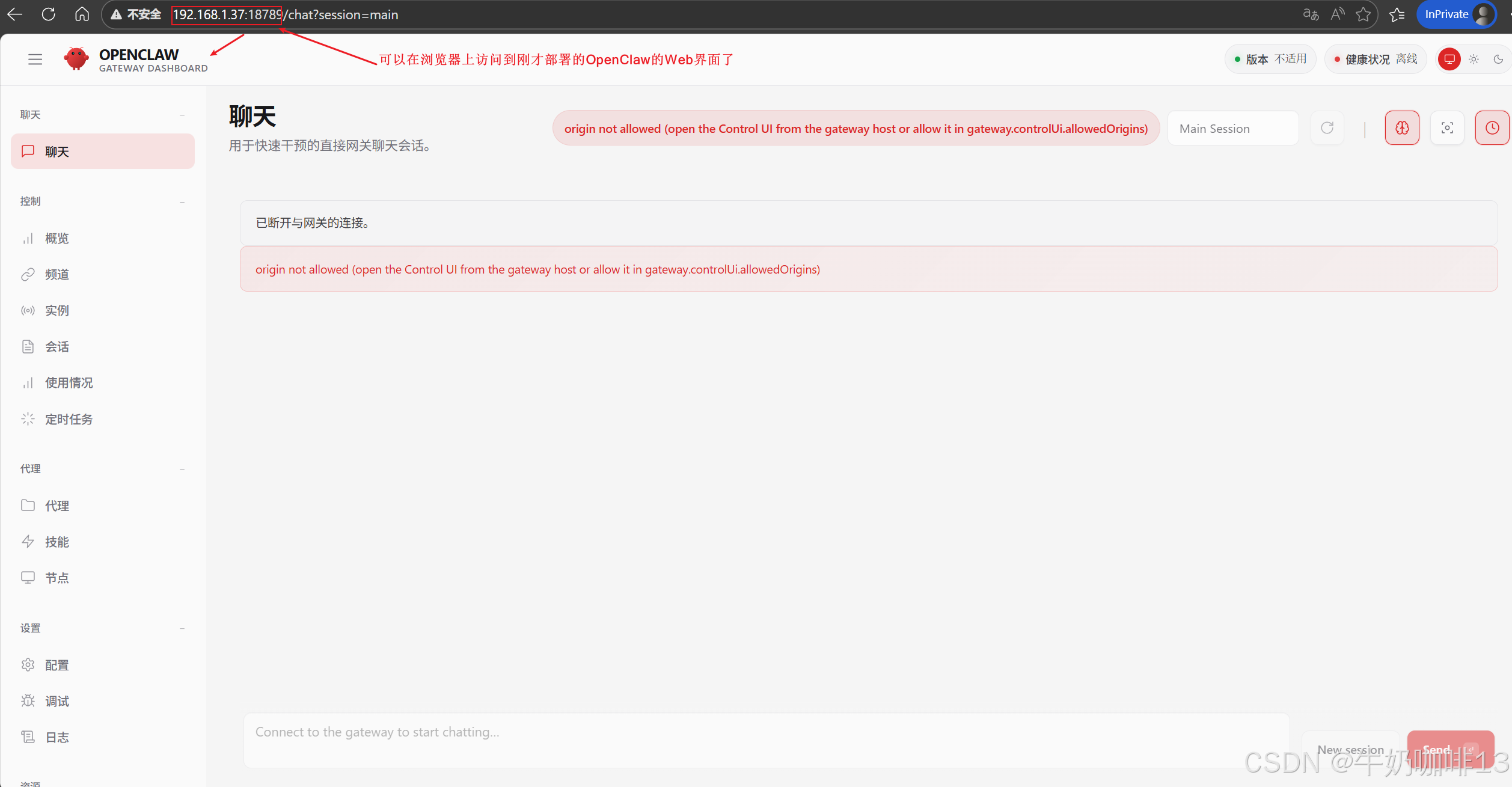Collapse the 代理 sidebar section
The image size is (1512, 787).
[x=182, y=469]
